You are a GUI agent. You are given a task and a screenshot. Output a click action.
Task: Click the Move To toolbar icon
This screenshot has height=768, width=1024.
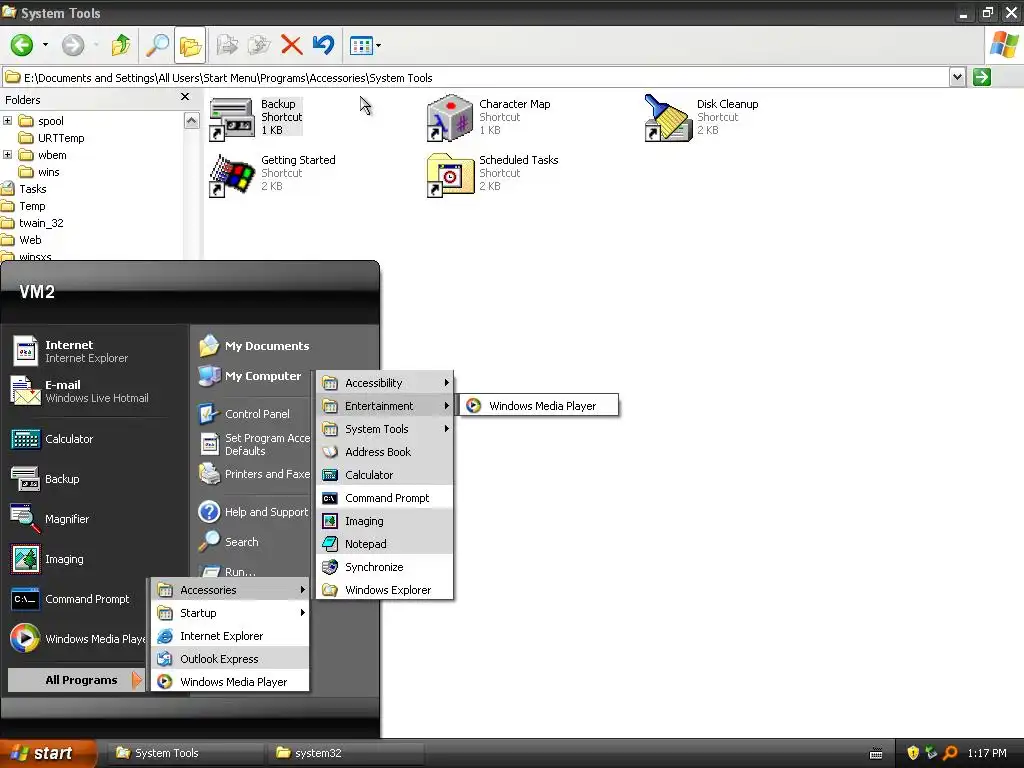pyautogui.click(x=227, y=45)
